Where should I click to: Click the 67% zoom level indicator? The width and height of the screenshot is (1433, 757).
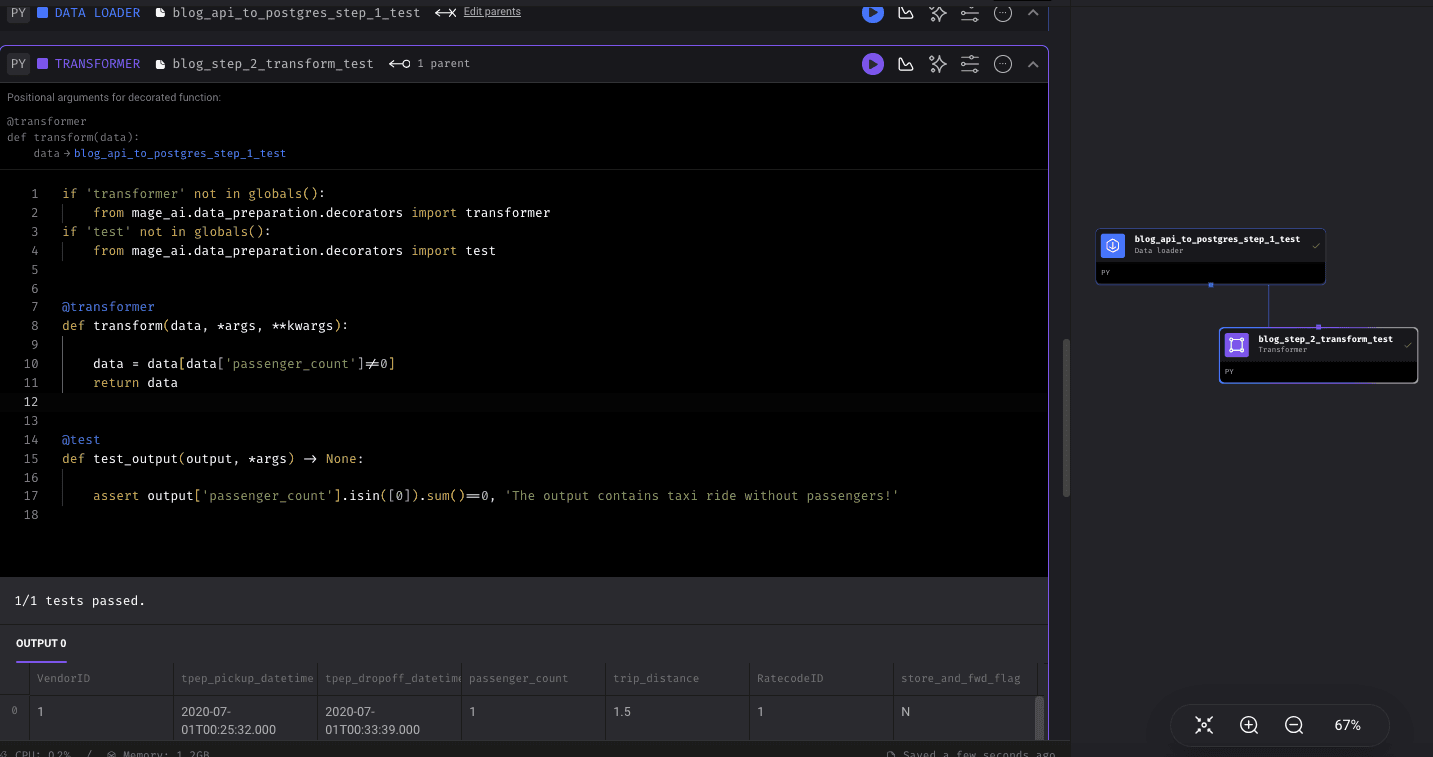[x=1348, y=725]
